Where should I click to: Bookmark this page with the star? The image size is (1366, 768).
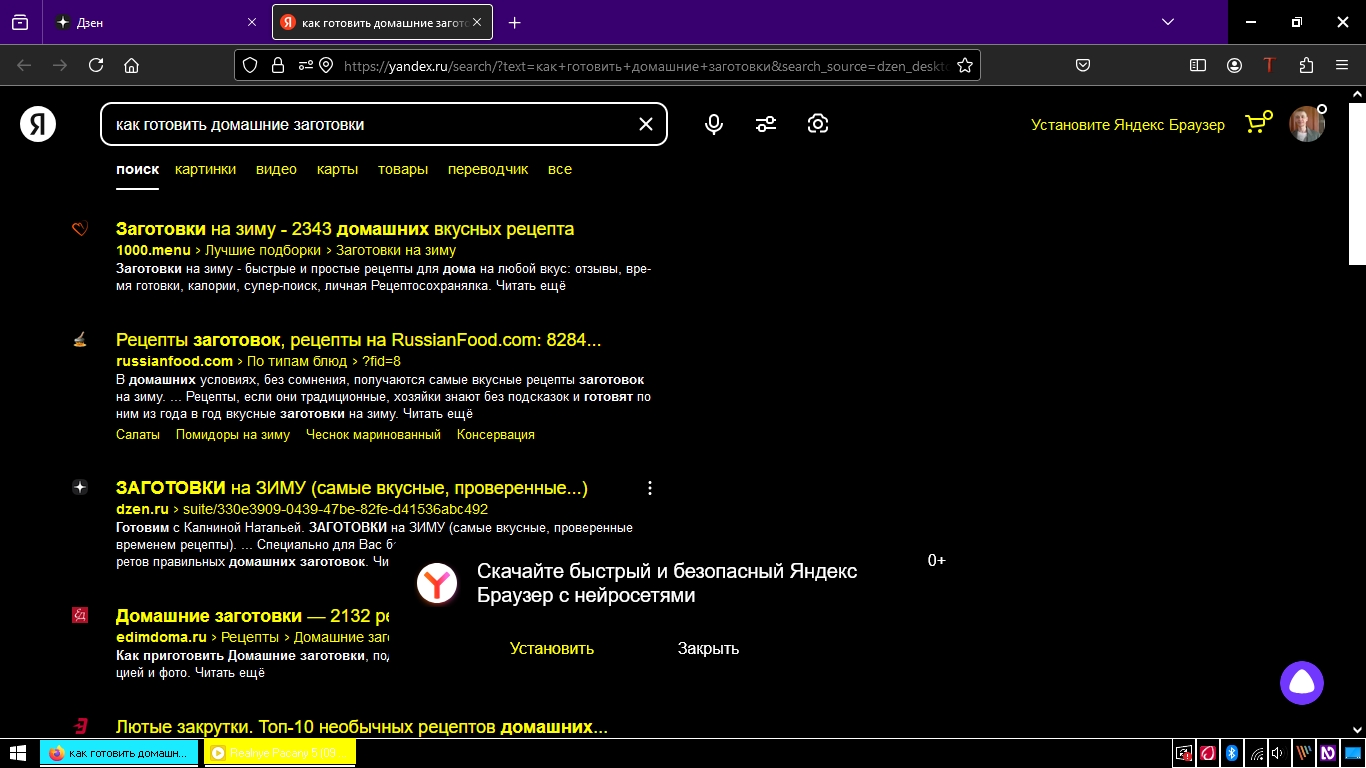tap(964, 65)
